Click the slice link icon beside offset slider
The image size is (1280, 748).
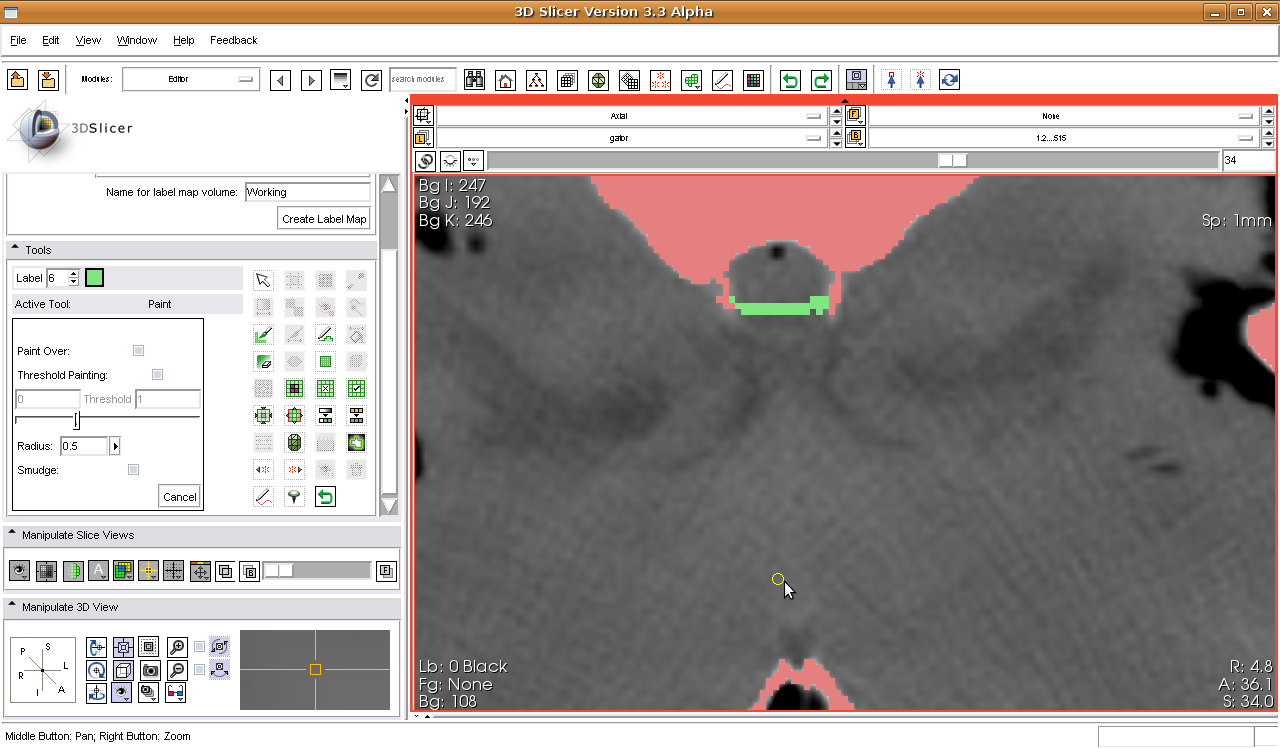click(x=425, y=160)
